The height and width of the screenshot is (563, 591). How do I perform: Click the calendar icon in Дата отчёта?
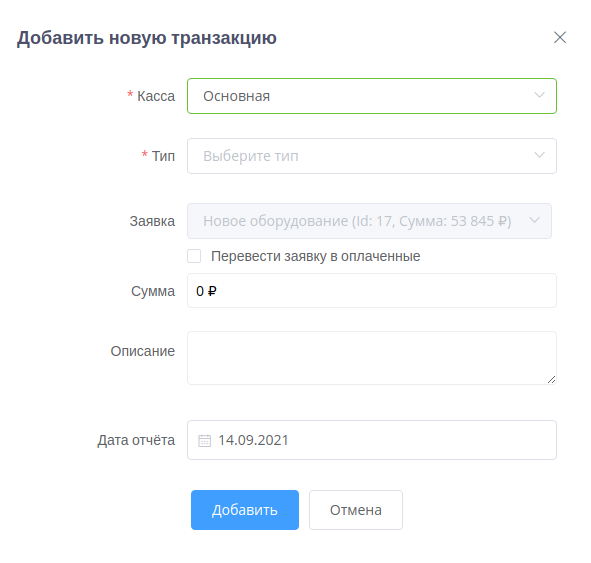[205, 441]
